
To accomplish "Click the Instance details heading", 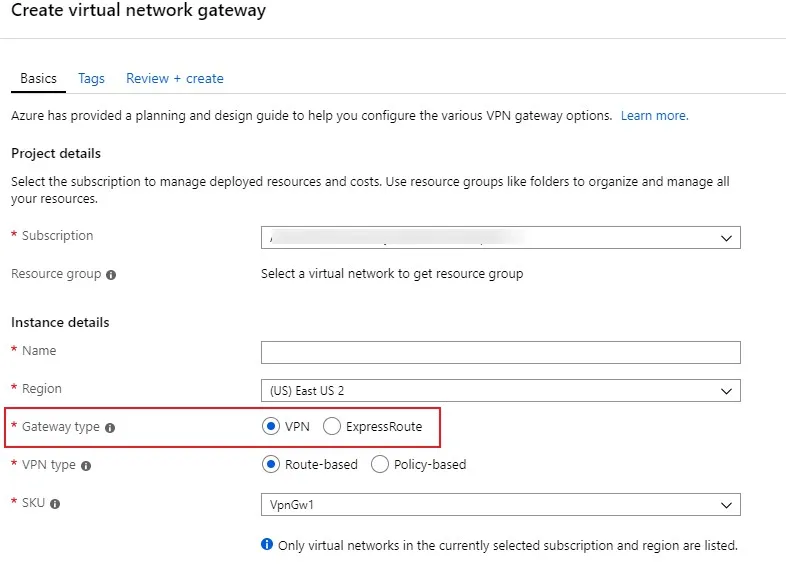I will coord(60,322).
